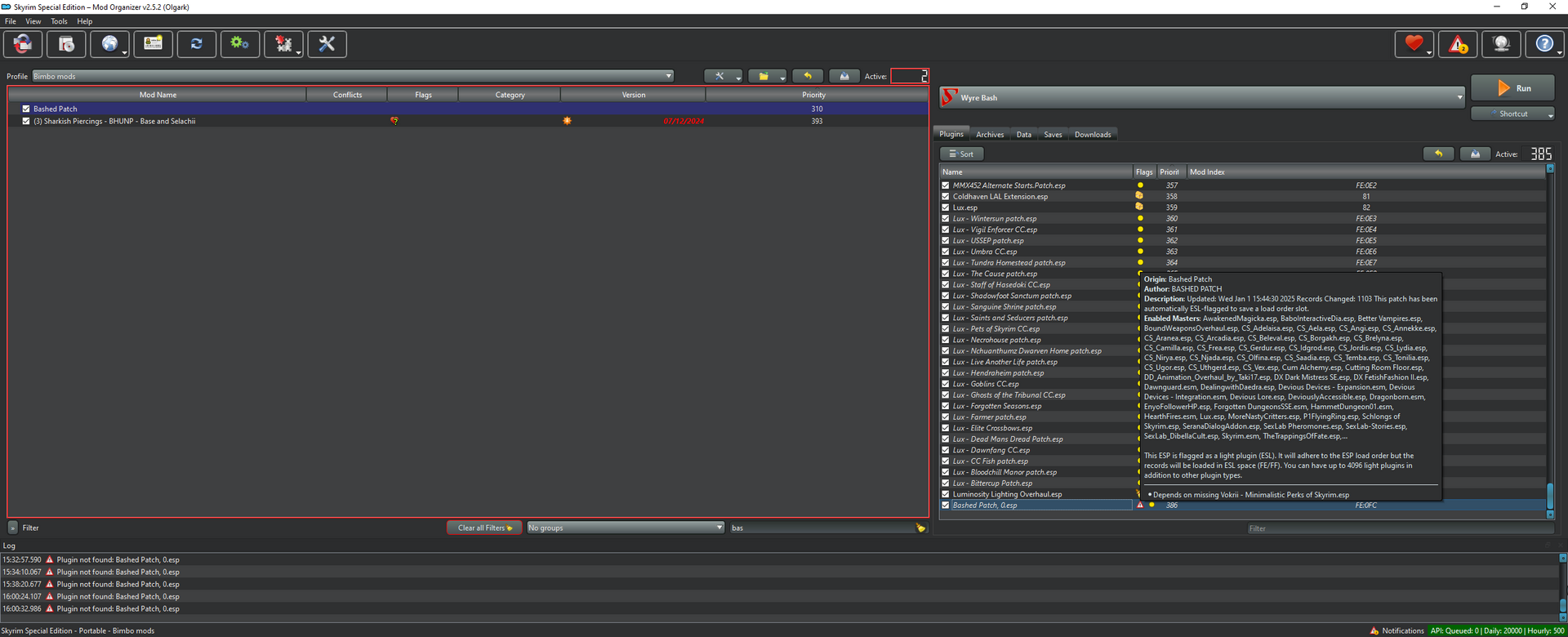Open executables editor with the green gears icon
The image size is (1568, 637).
[x=239, y=44]
